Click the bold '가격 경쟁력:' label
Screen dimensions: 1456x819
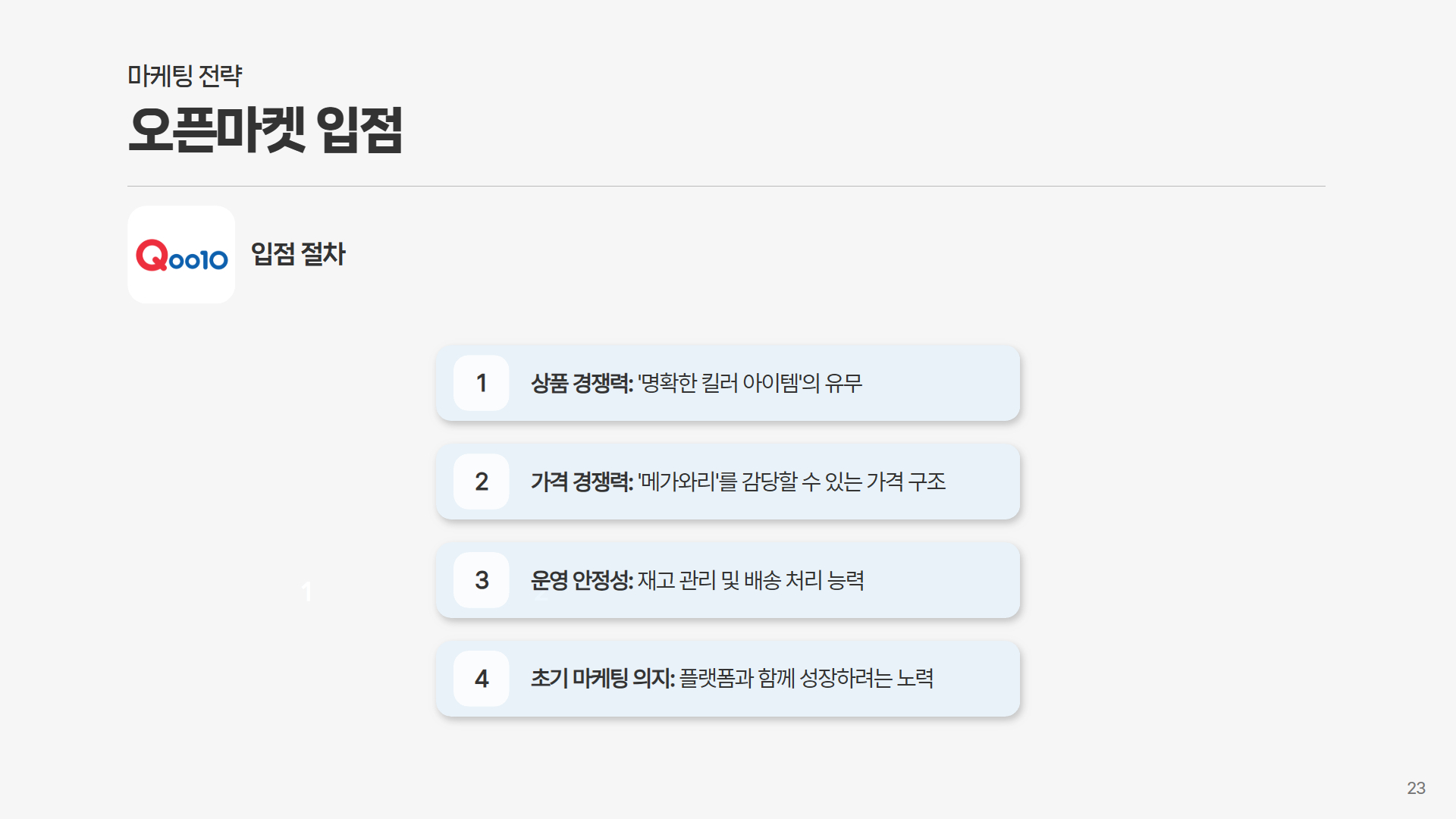click(x=582, y=482)
